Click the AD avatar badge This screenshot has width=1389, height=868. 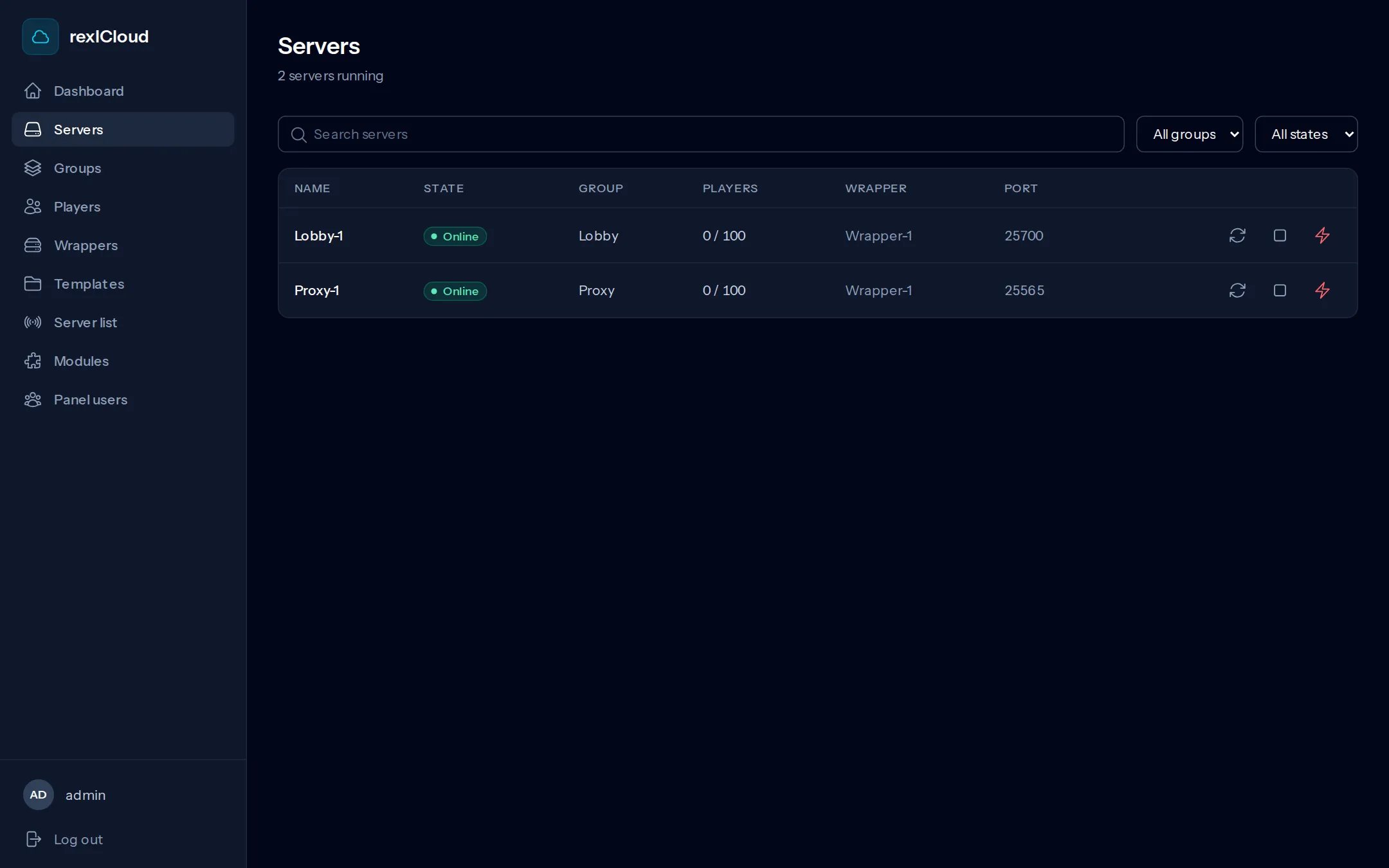click(x=39, y=795)
